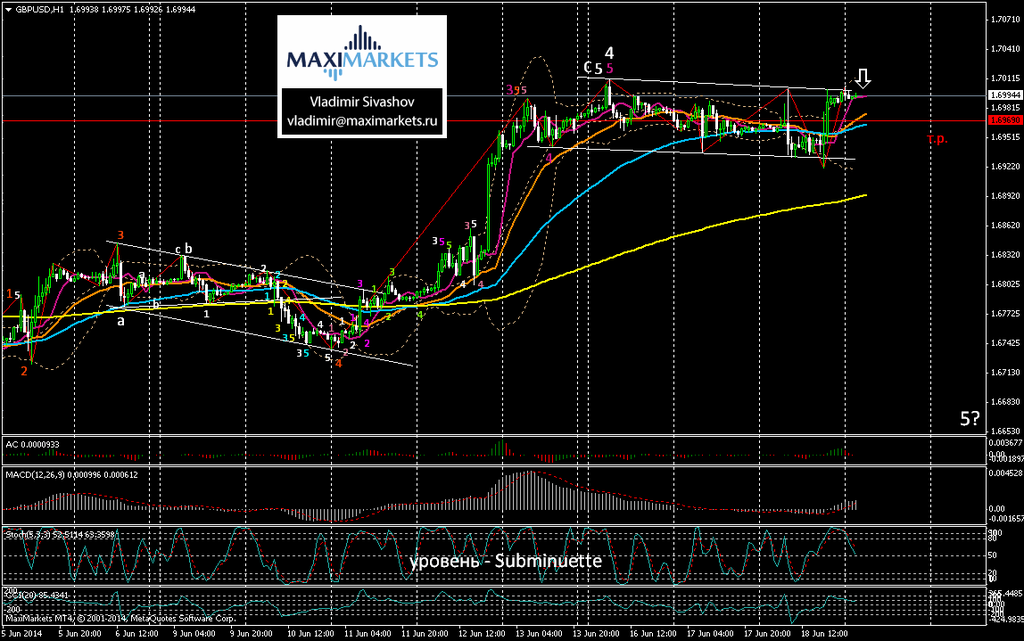Screen dimensions: 1024x641
Task: Click the current price tag 1.69944
Action: (x=1004, y=95)
